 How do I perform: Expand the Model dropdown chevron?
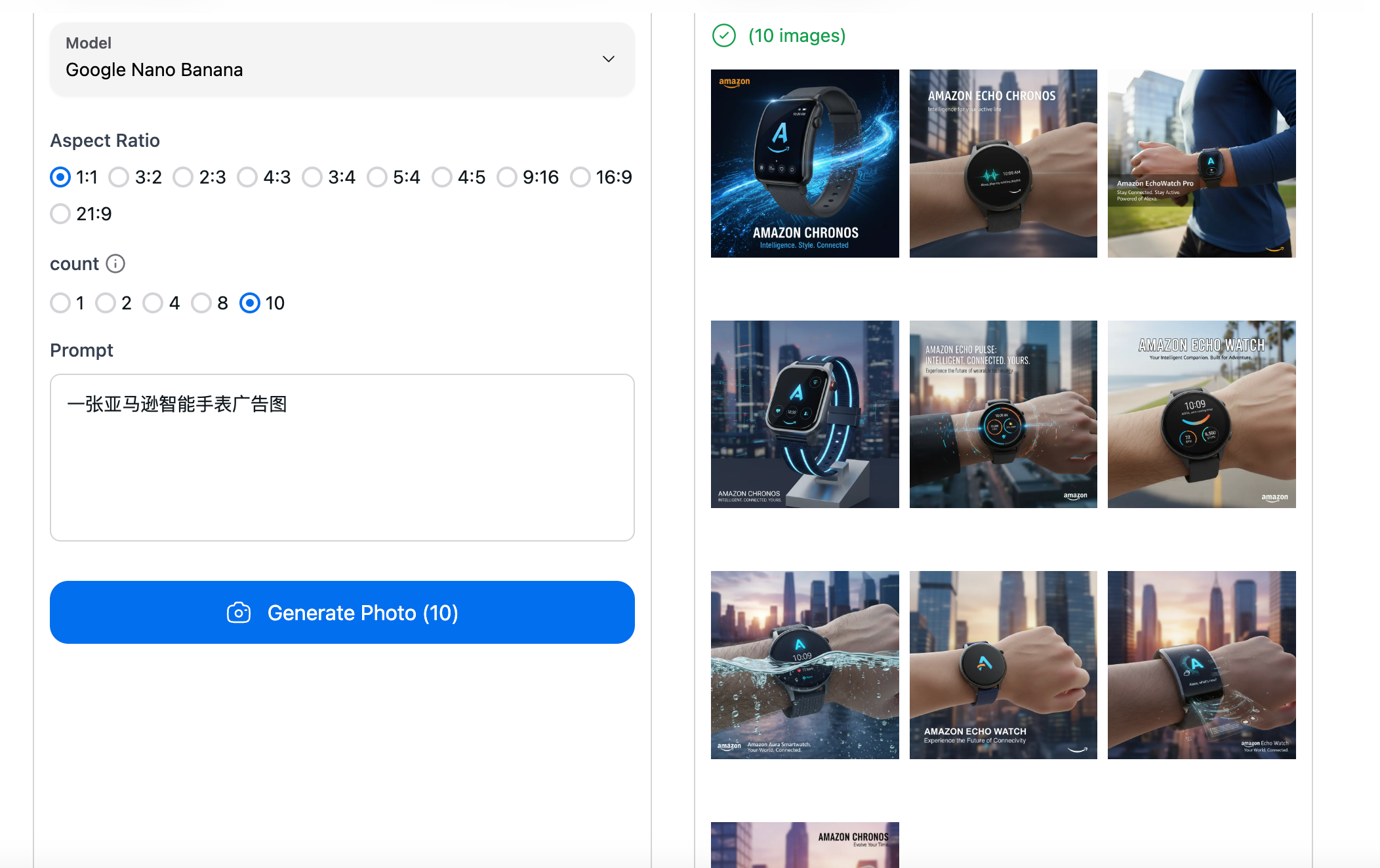(x=608, y=59)
